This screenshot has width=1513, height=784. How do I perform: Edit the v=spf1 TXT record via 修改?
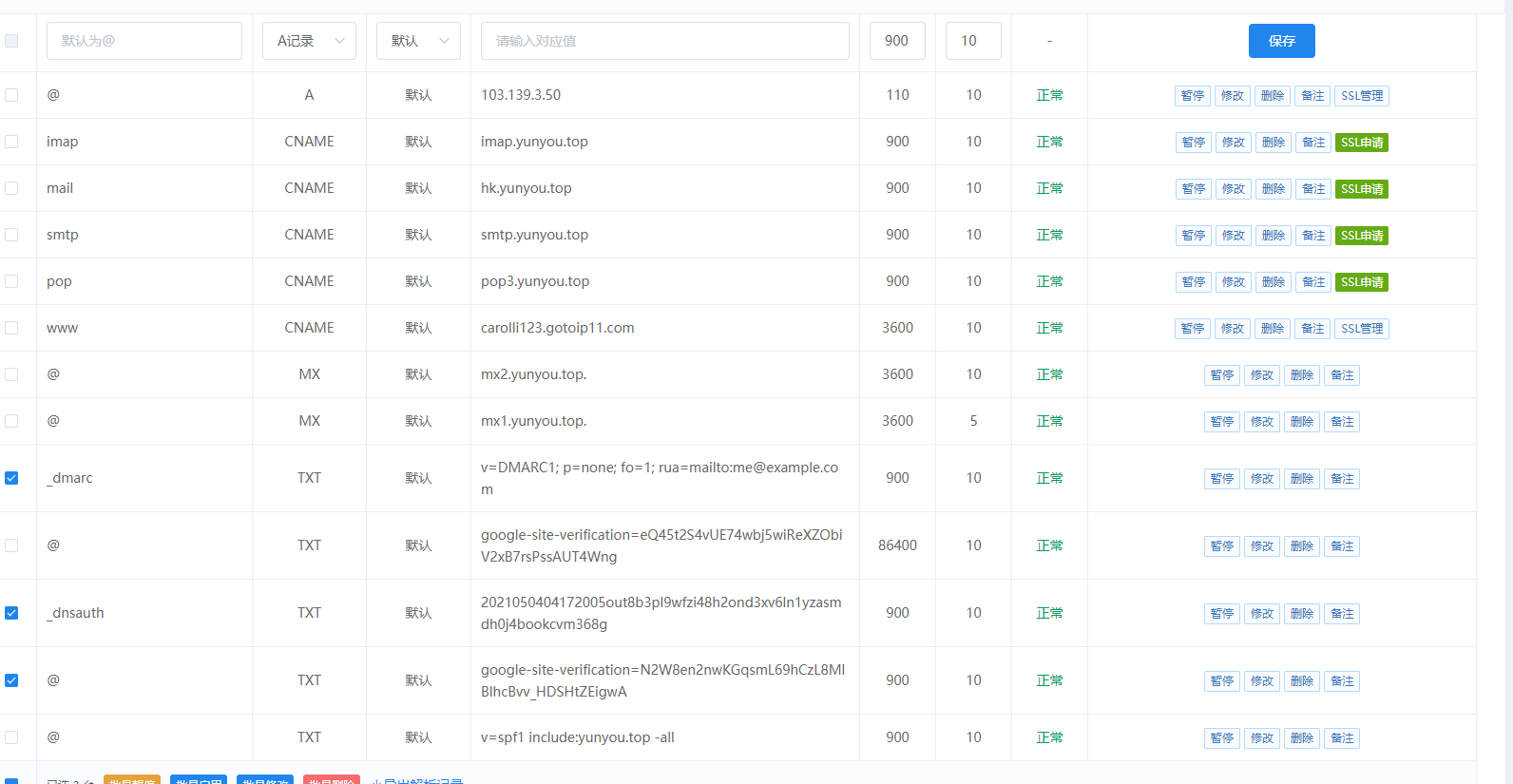(x=1261, y=738)
